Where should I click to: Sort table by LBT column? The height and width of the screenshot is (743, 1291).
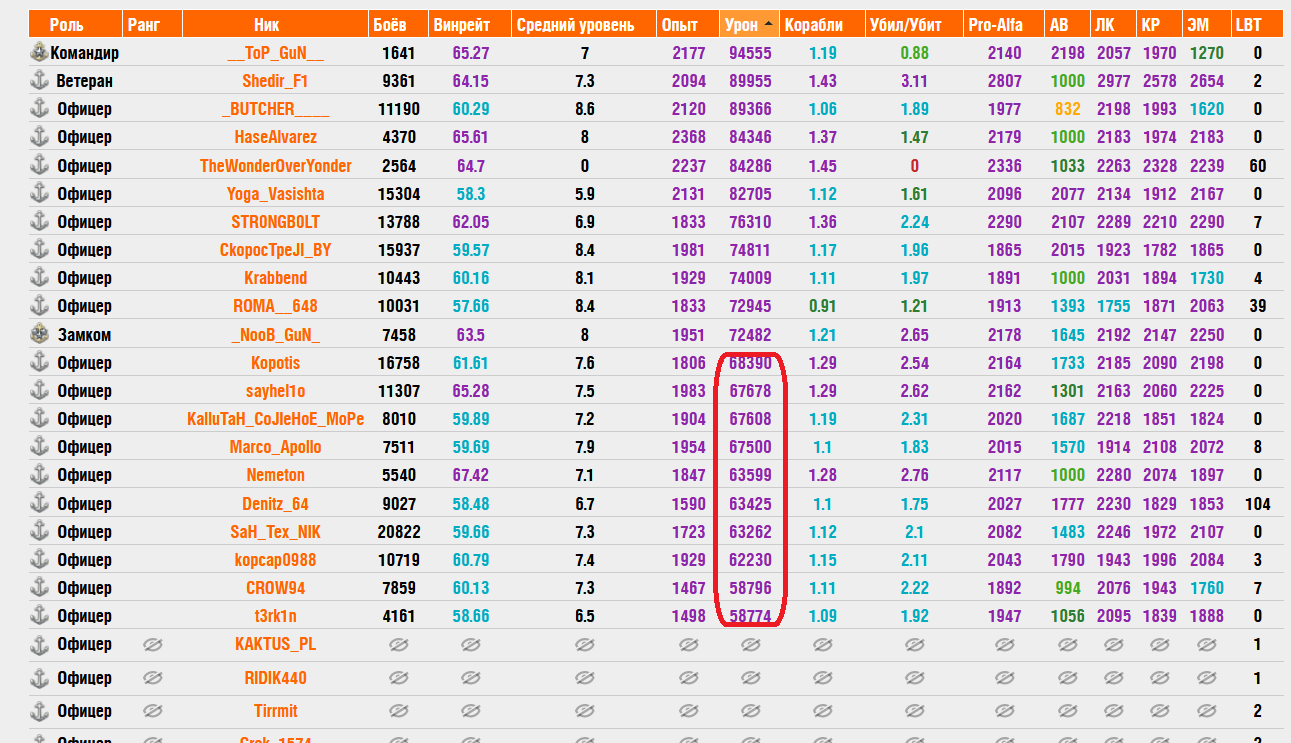tap(1256, 25)
